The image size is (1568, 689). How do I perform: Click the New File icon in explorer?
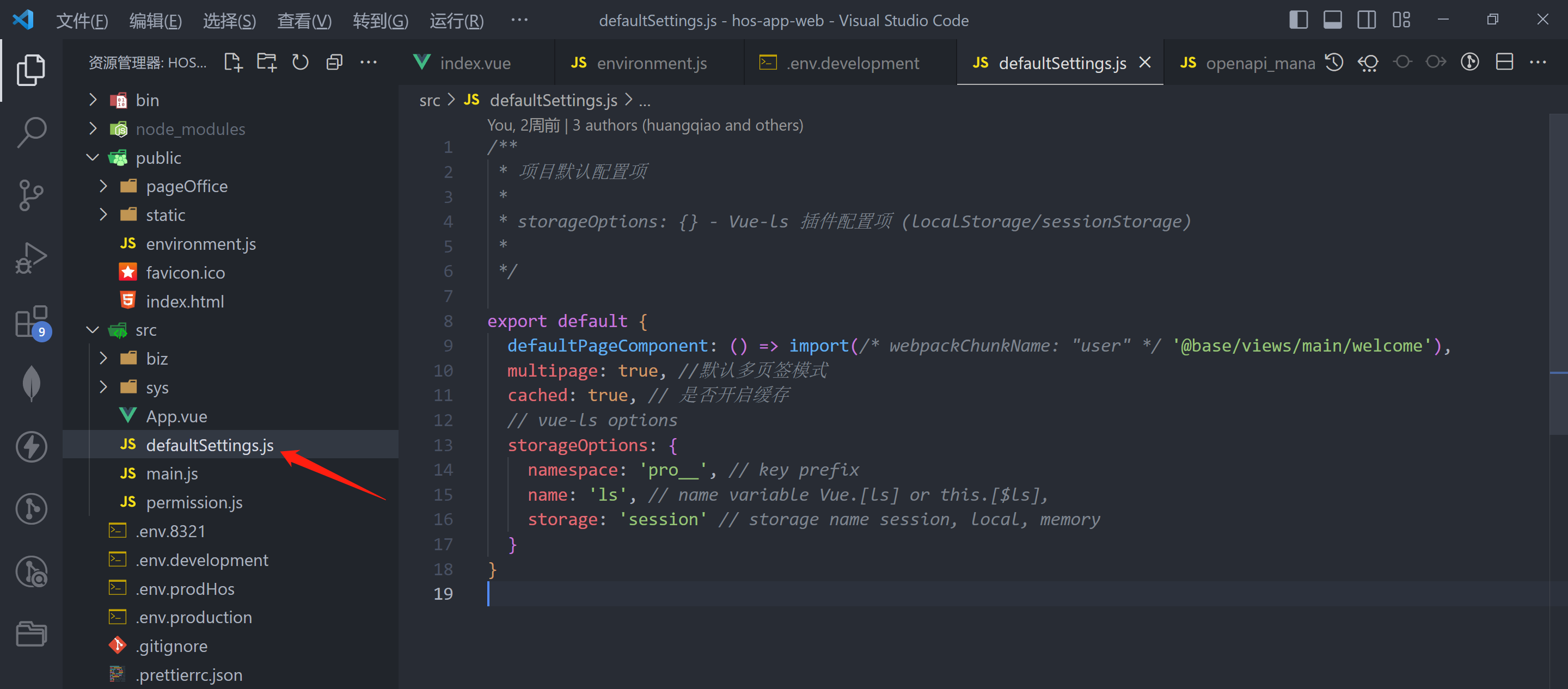click(232, 62)
